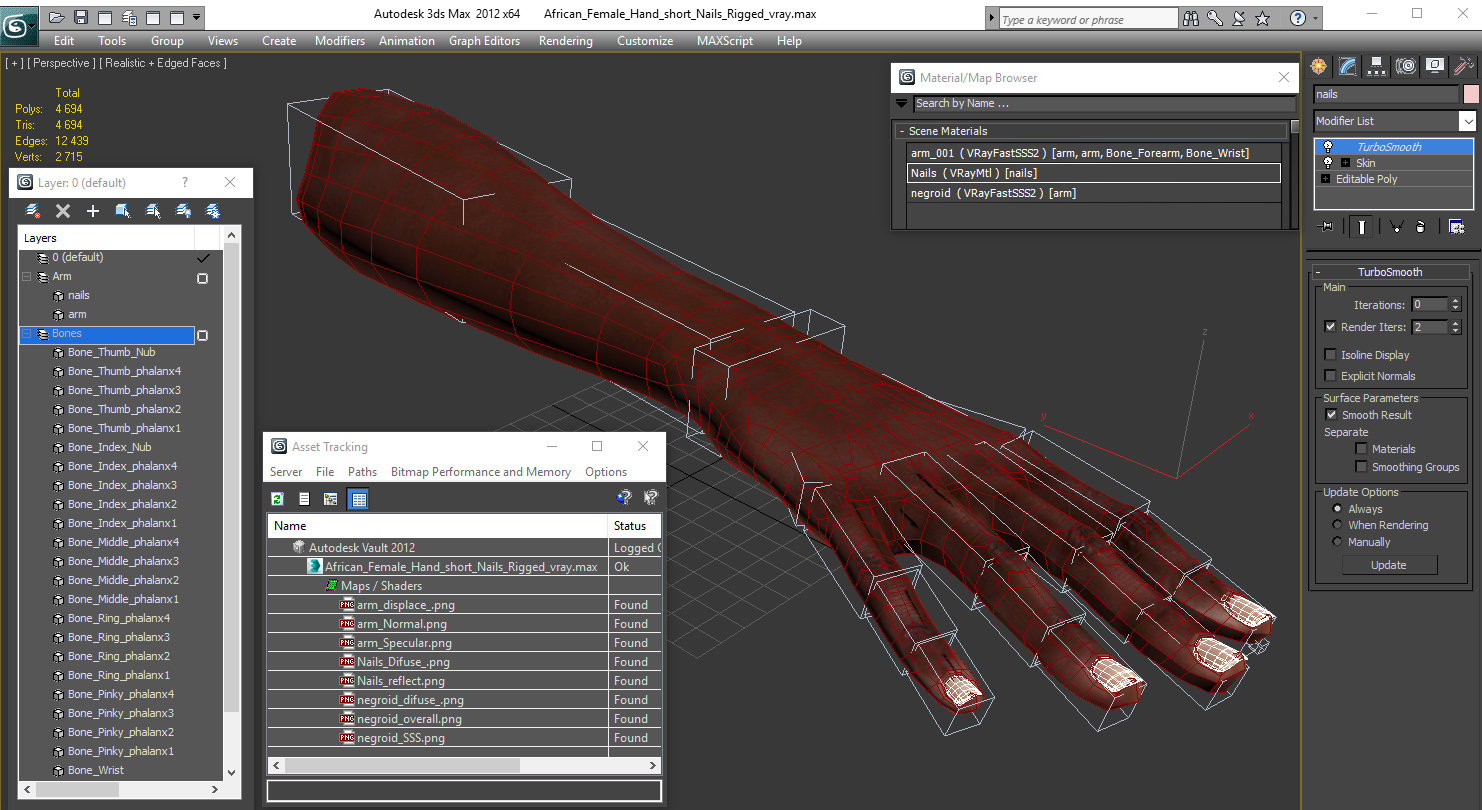1482x810 pixels.
Task: Collapse the Arm layer in Layers tree
Action: 27,277
